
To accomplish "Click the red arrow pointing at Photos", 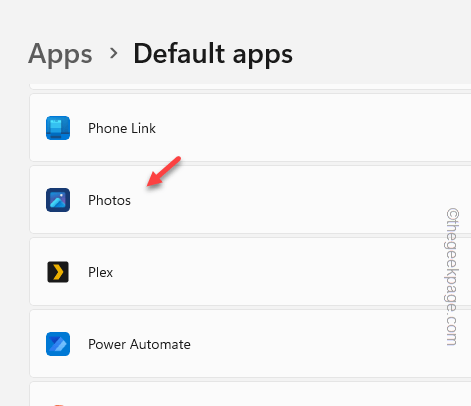I will coord(164,171).
